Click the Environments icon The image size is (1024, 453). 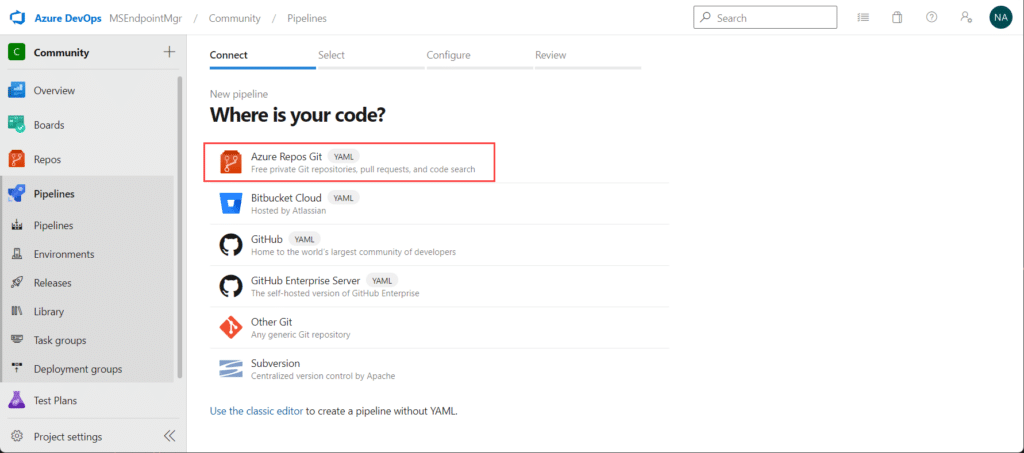17,254
